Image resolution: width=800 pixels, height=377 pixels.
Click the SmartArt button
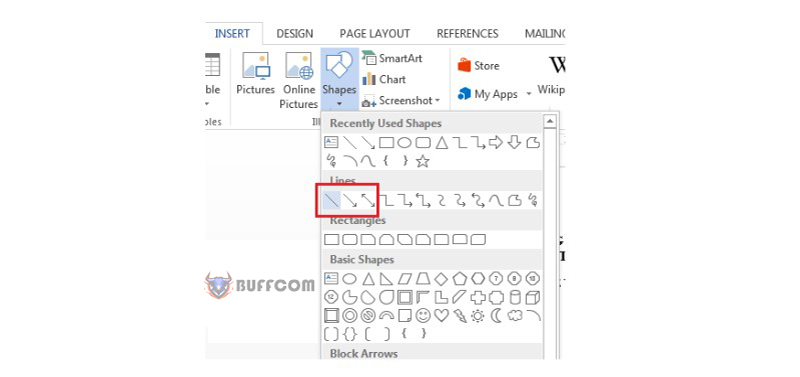pos(392,58)
